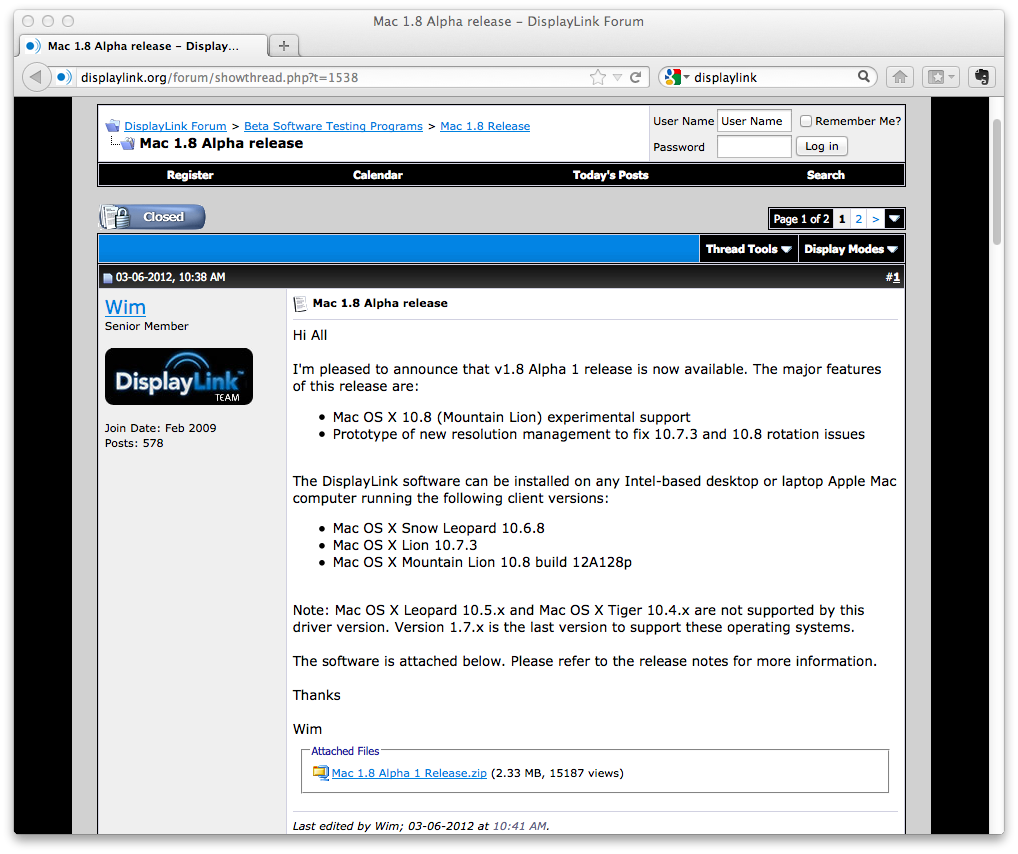The height and width of the screenshot is (854, 1018).
Task: Click the 'Page 1 of 2' label
Action: click(x=801, y=219)
